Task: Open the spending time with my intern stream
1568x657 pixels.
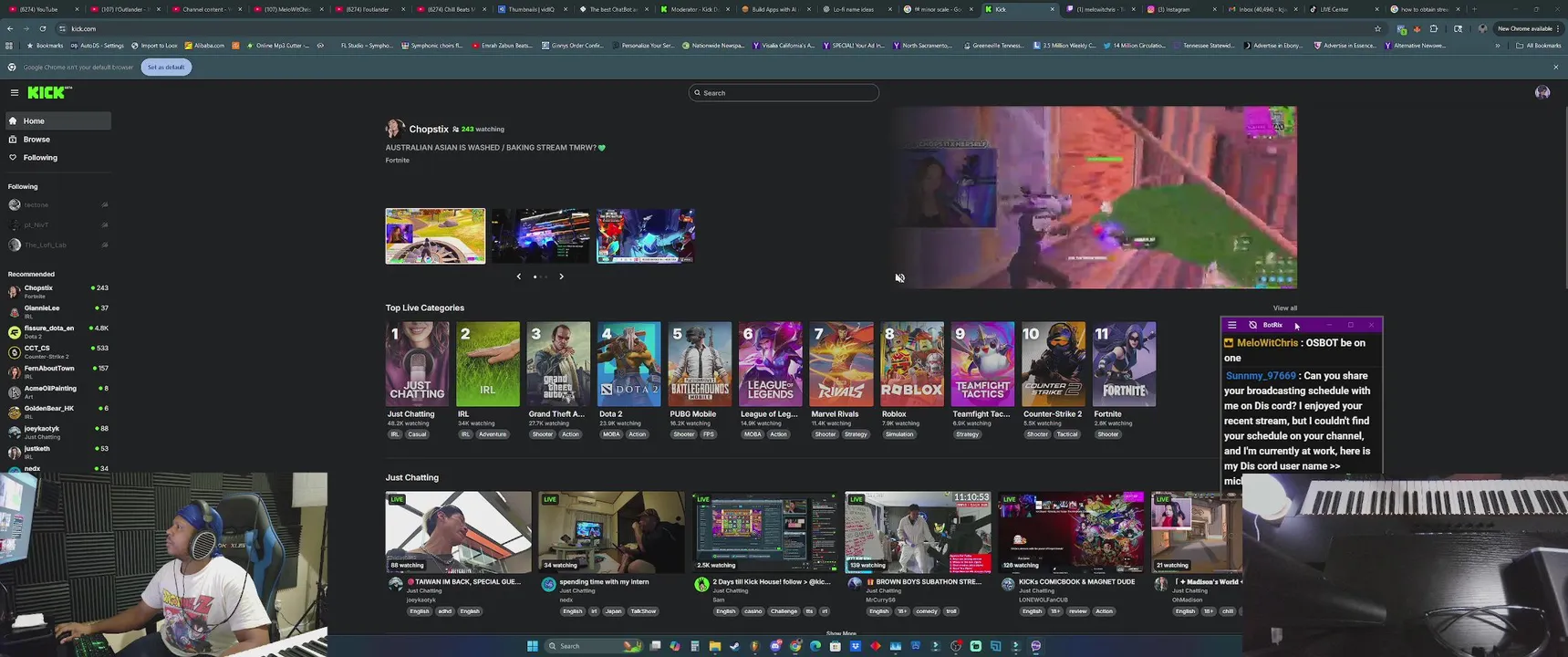Action: pos(611,532)
